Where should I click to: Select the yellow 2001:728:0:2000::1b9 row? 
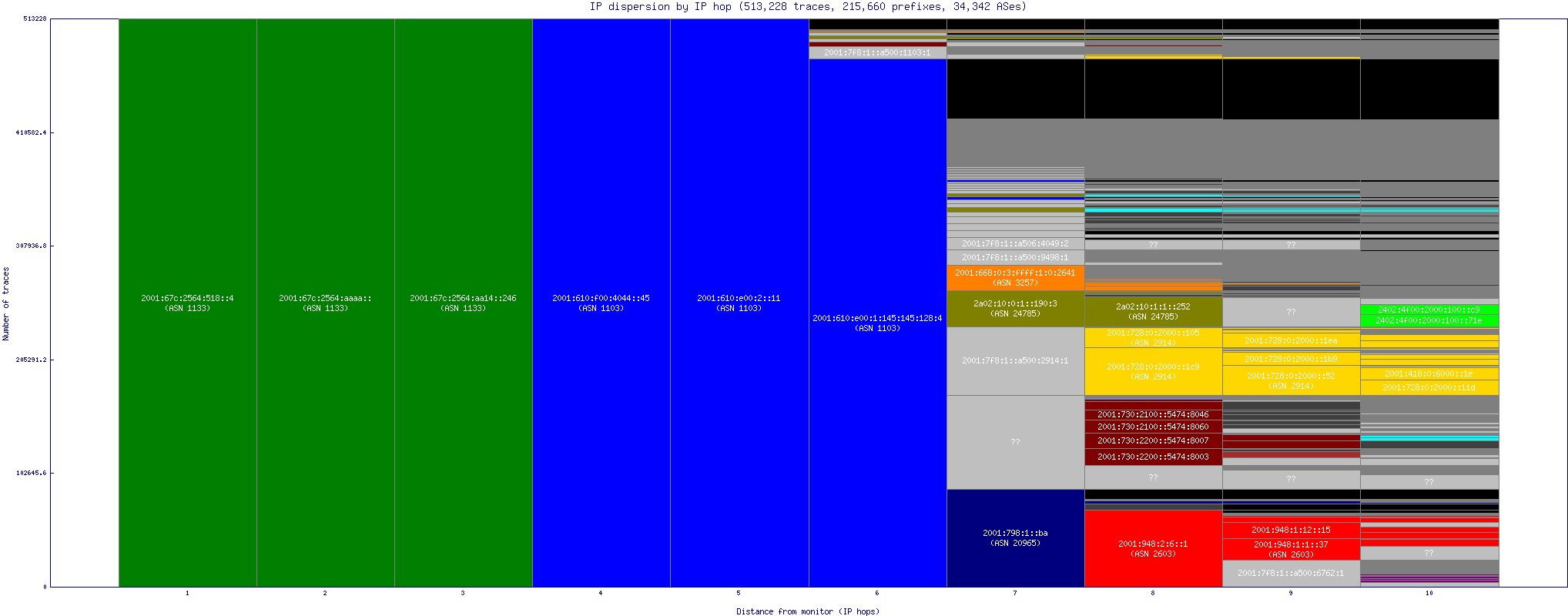[1291, 359]
